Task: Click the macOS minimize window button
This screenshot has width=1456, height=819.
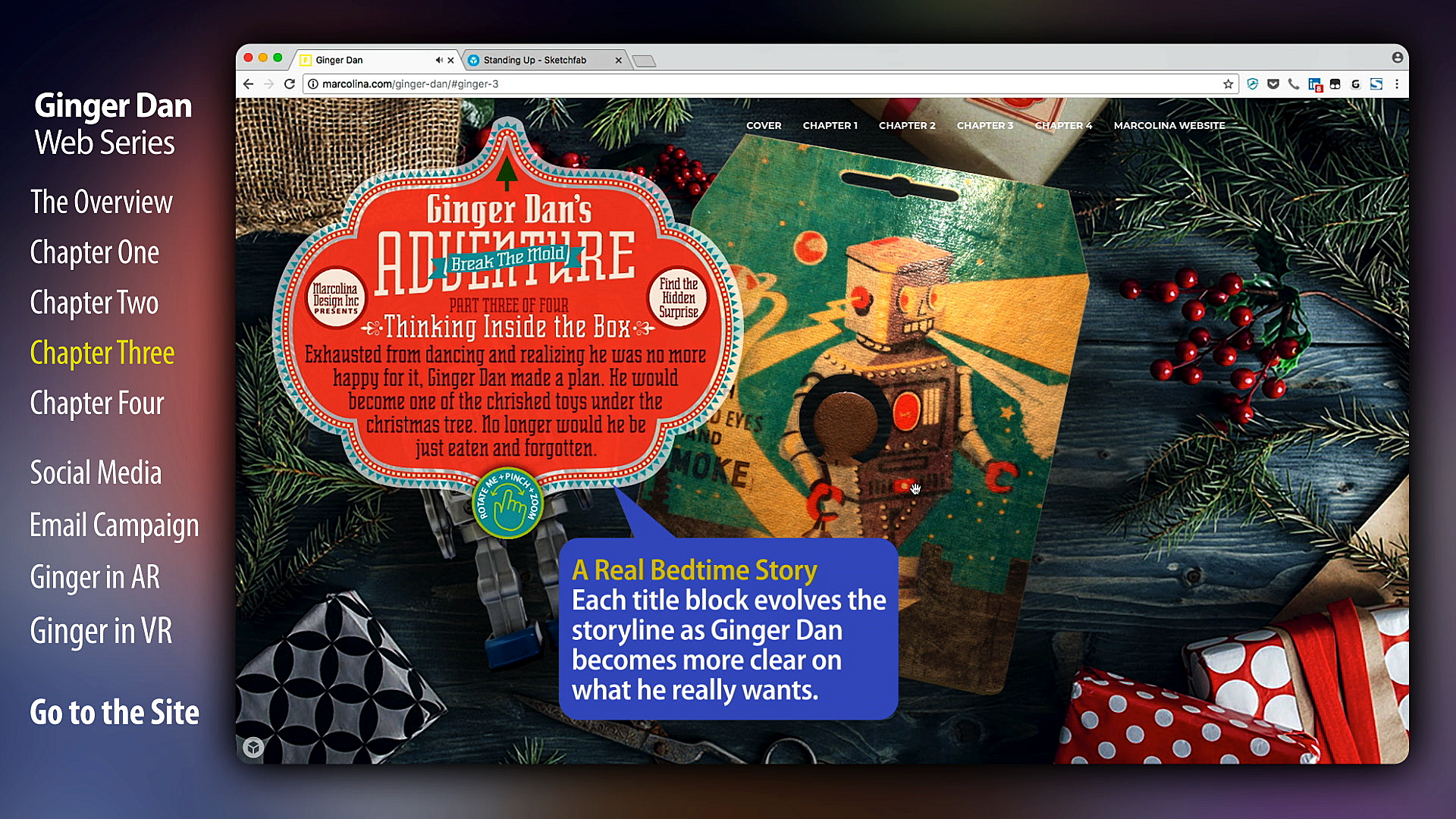Action: (262, 58)
